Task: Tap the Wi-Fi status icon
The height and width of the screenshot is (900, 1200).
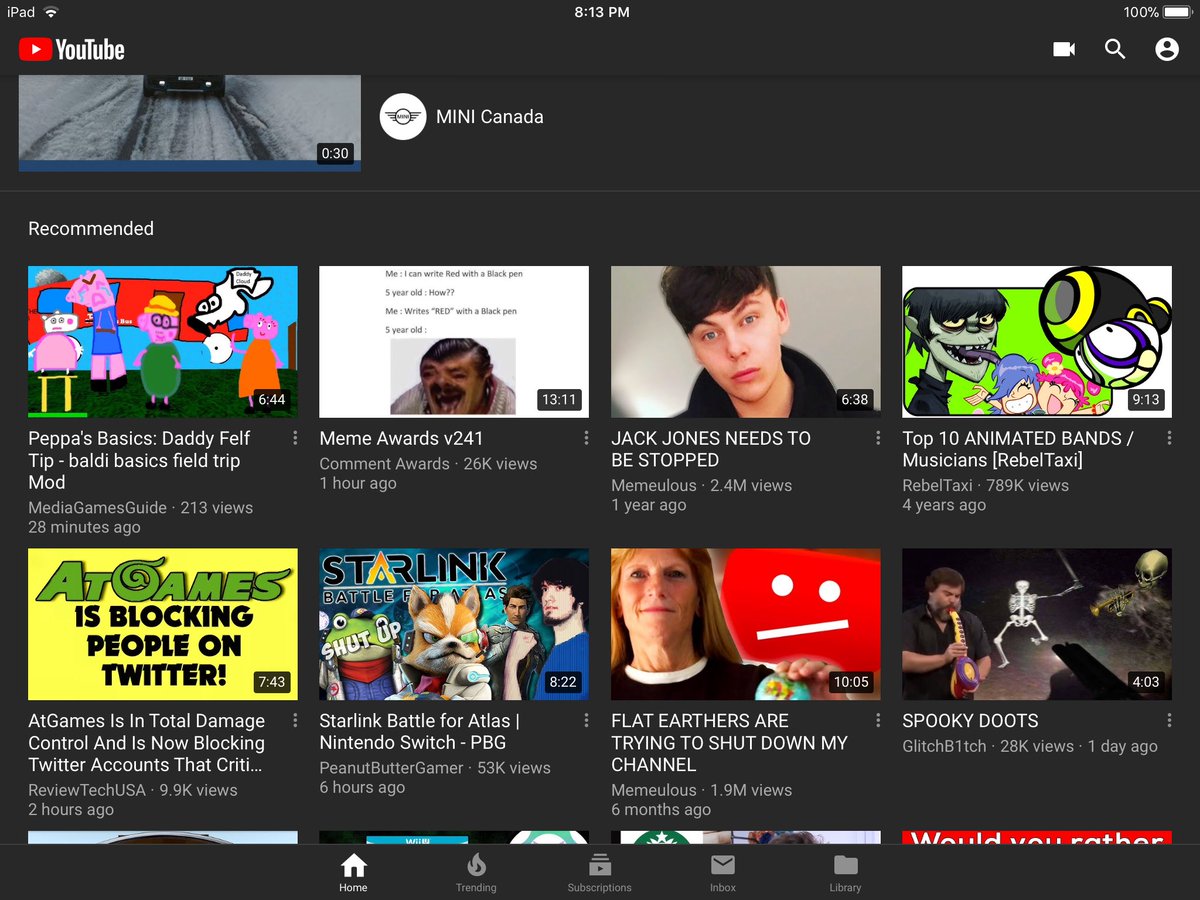Action: [51, 12]
